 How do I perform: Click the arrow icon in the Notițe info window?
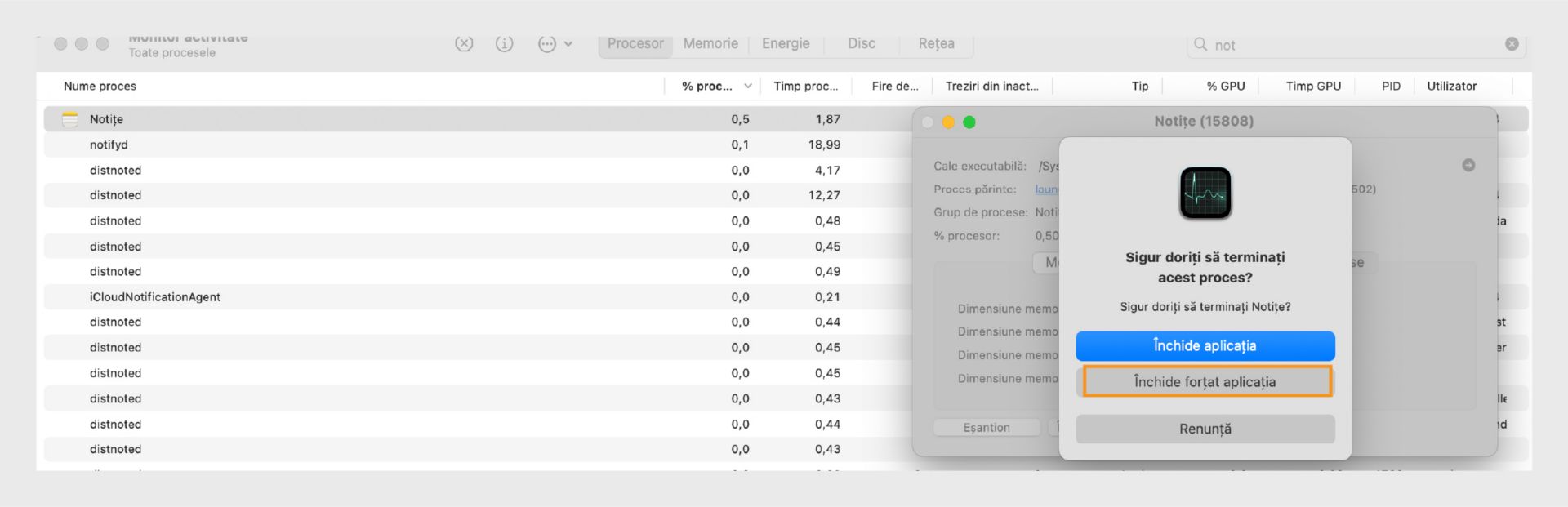point(1468,165)
